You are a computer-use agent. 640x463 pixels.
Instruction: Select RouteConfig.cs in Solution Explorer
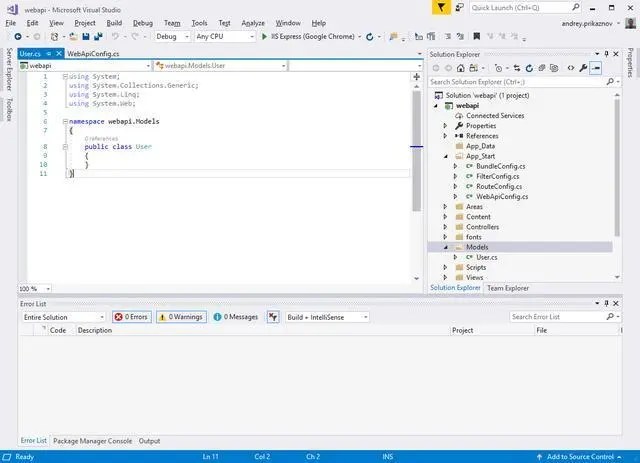499,186
